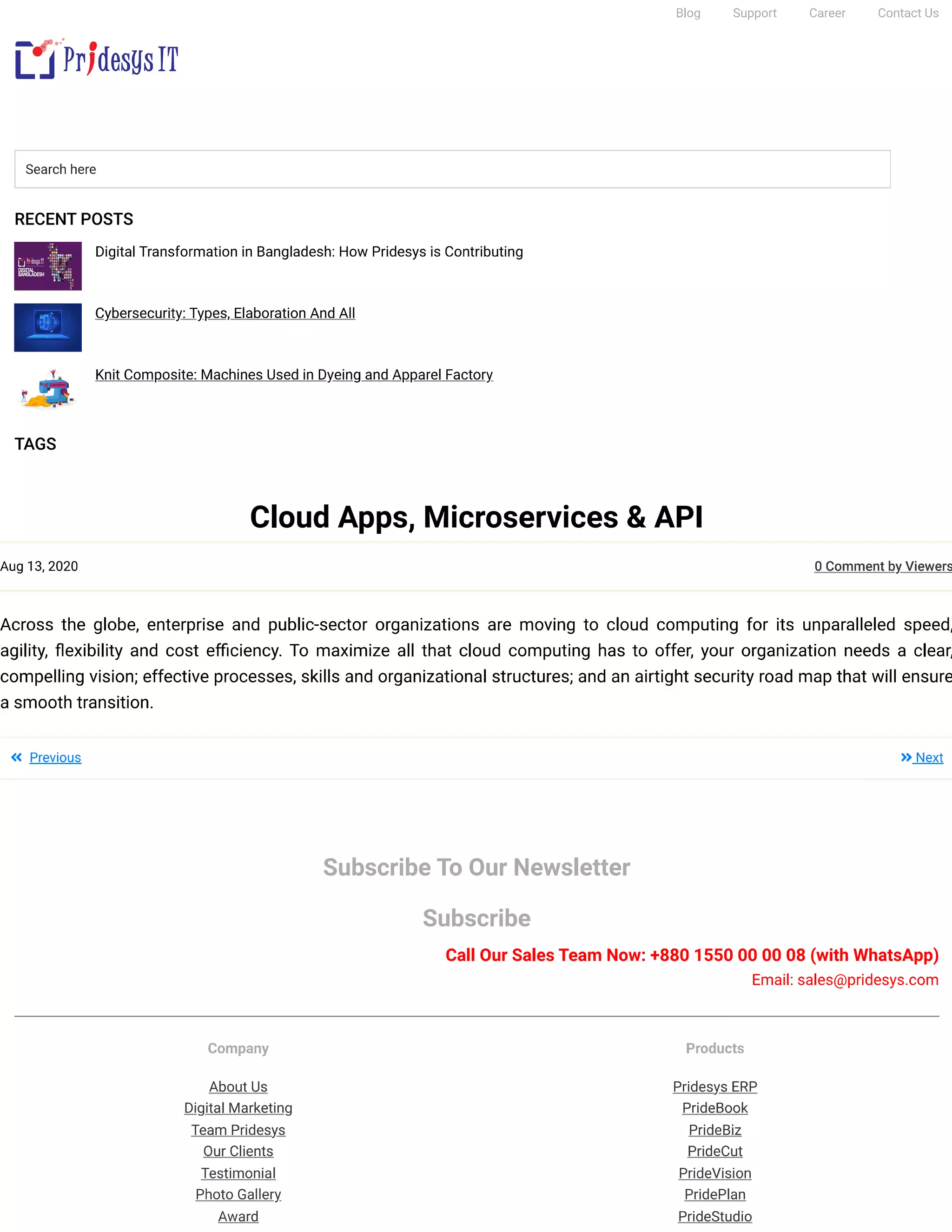
Task: Open the Digital Bangladesh post thumbnail
Action: point(48,265)
